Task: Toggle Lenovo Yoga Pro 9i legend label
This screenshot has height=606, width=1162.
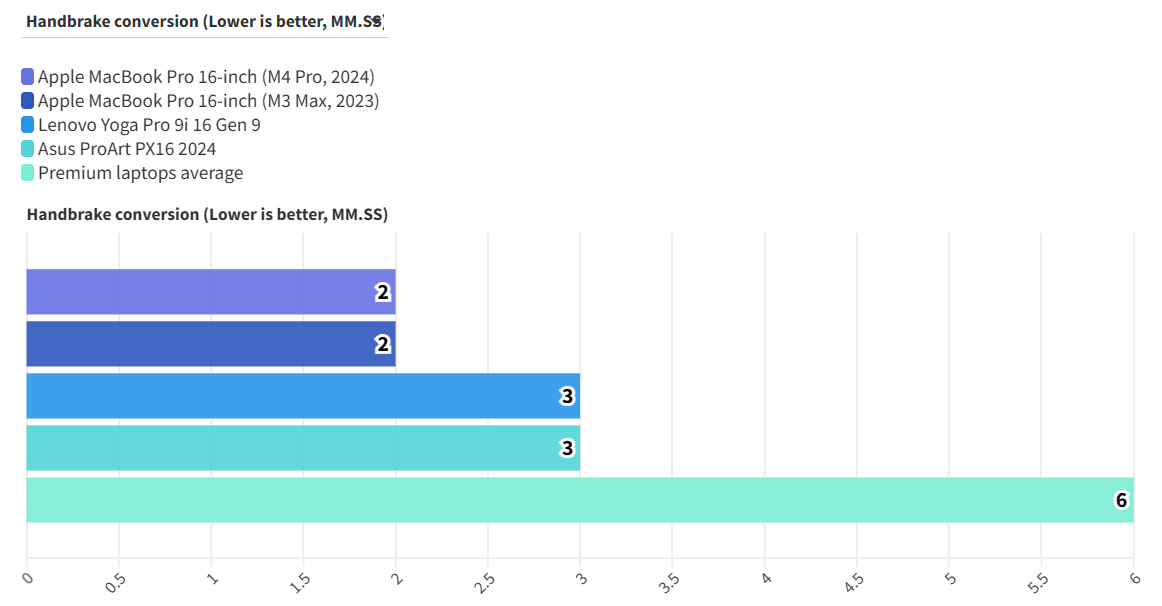Action: pyautogui.click(x=149, y=125)
